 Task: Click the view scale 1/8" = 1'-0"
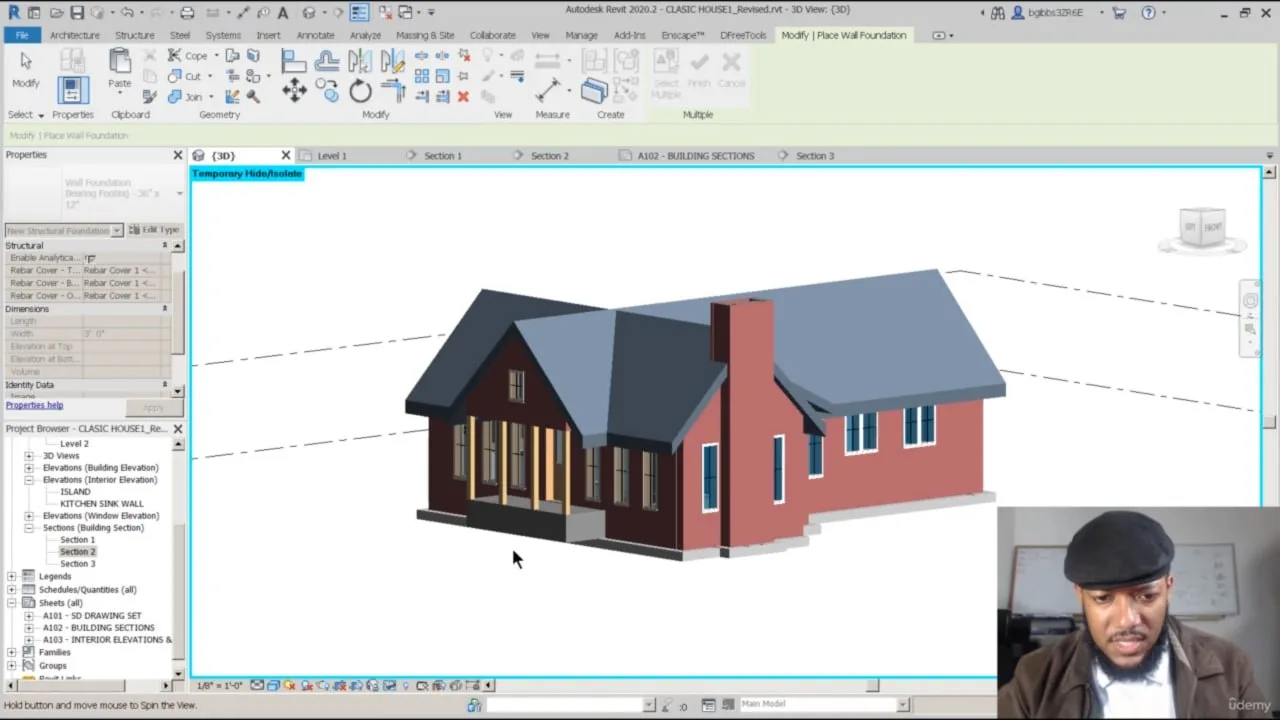[x=220, y=685]
